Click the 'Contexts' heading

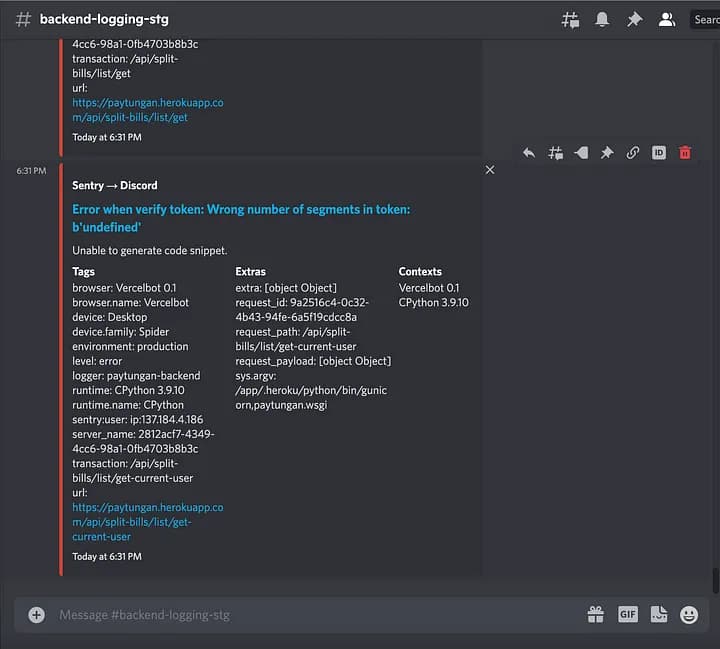coord(420,272)
